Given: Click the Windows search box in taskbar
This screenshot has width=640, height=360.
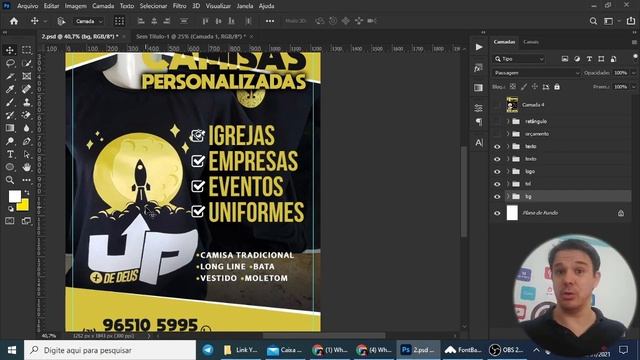Looking at the screenshot, I should coord(110,350).
